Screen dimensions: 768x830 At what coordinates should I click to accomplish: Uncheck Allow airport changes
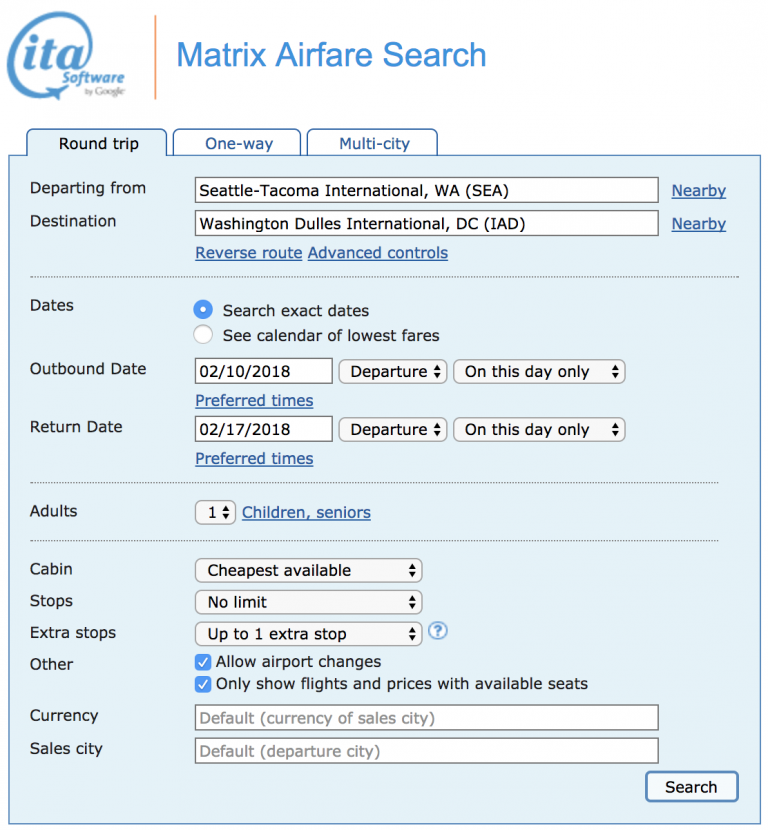pos(203,661)
